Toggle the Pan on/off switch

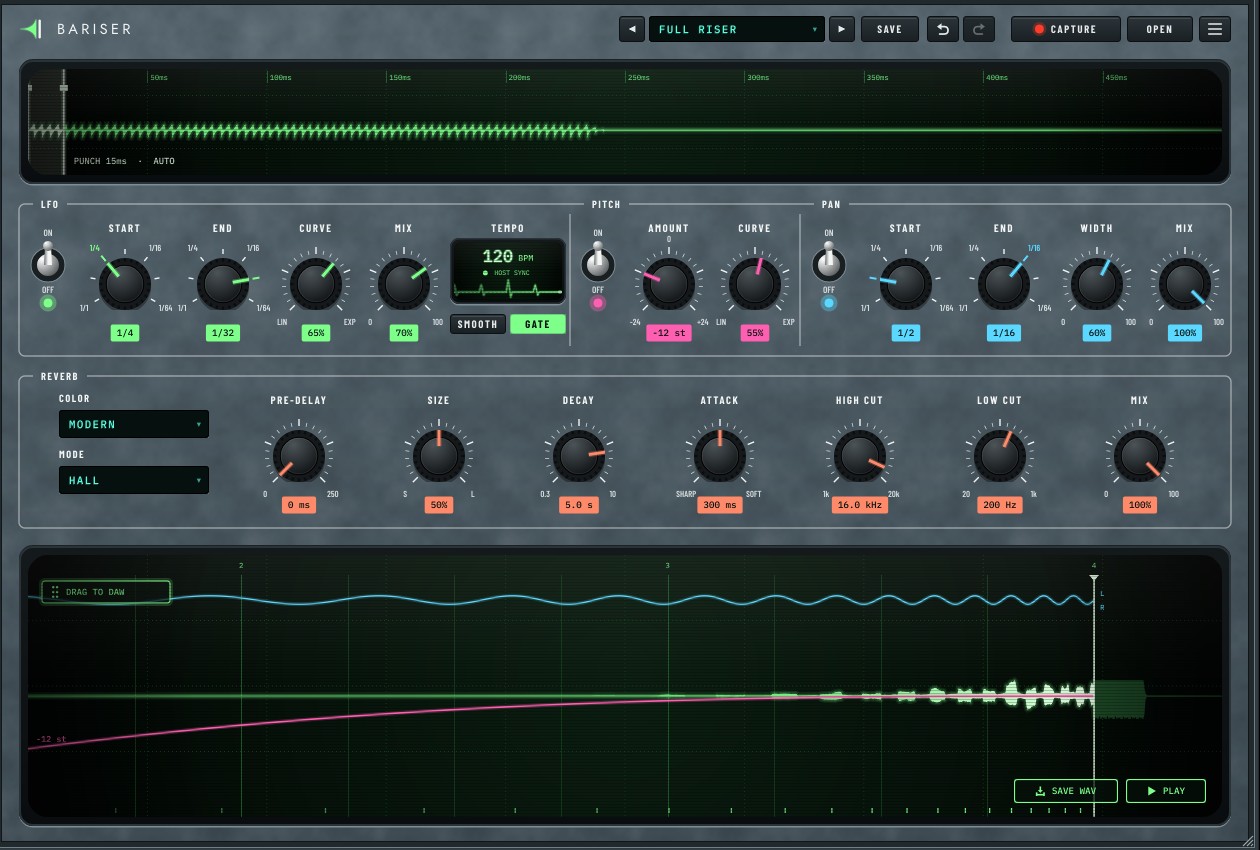(x=828, y=264)
